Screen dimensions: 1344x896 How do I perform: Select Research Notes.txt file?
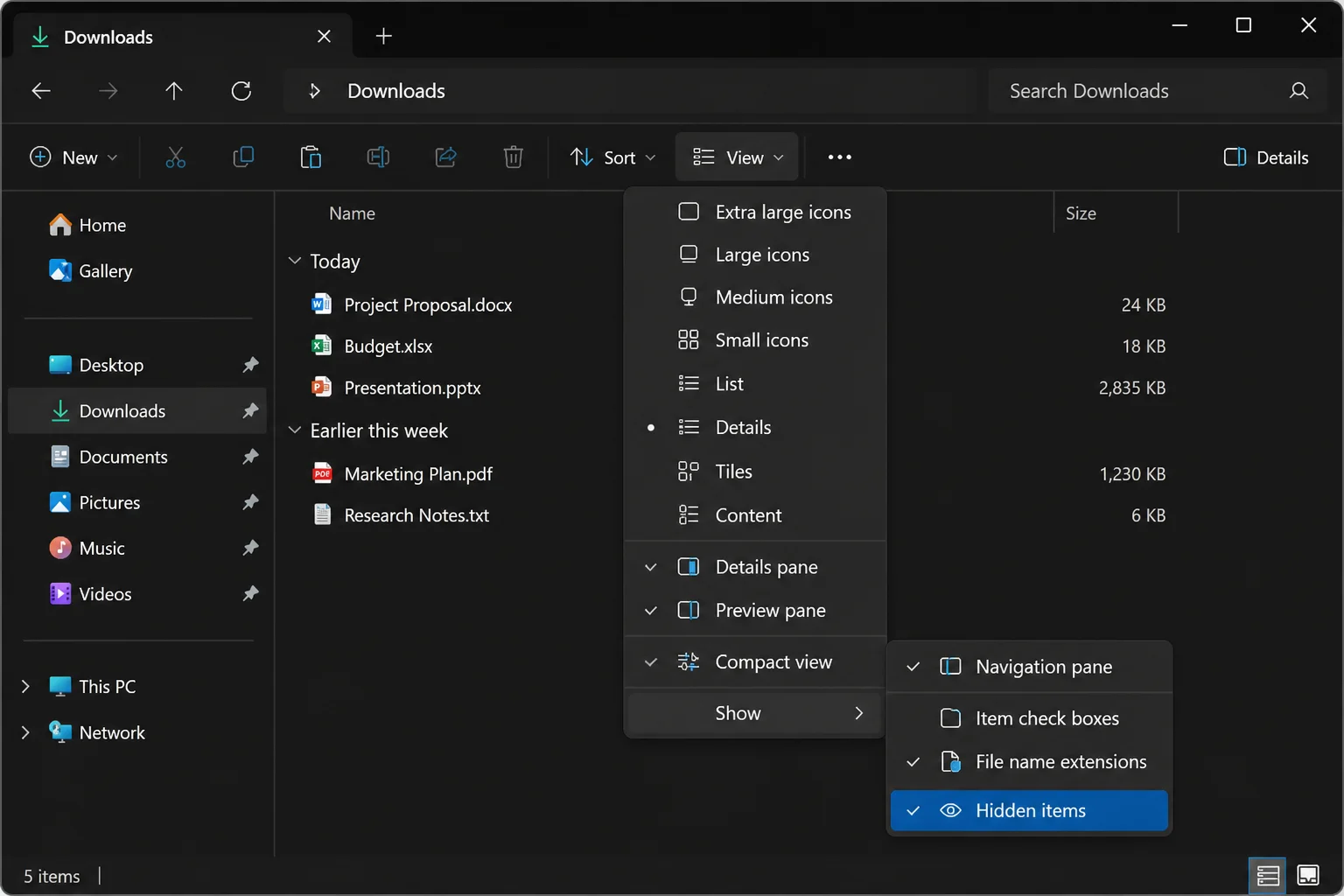416,515
